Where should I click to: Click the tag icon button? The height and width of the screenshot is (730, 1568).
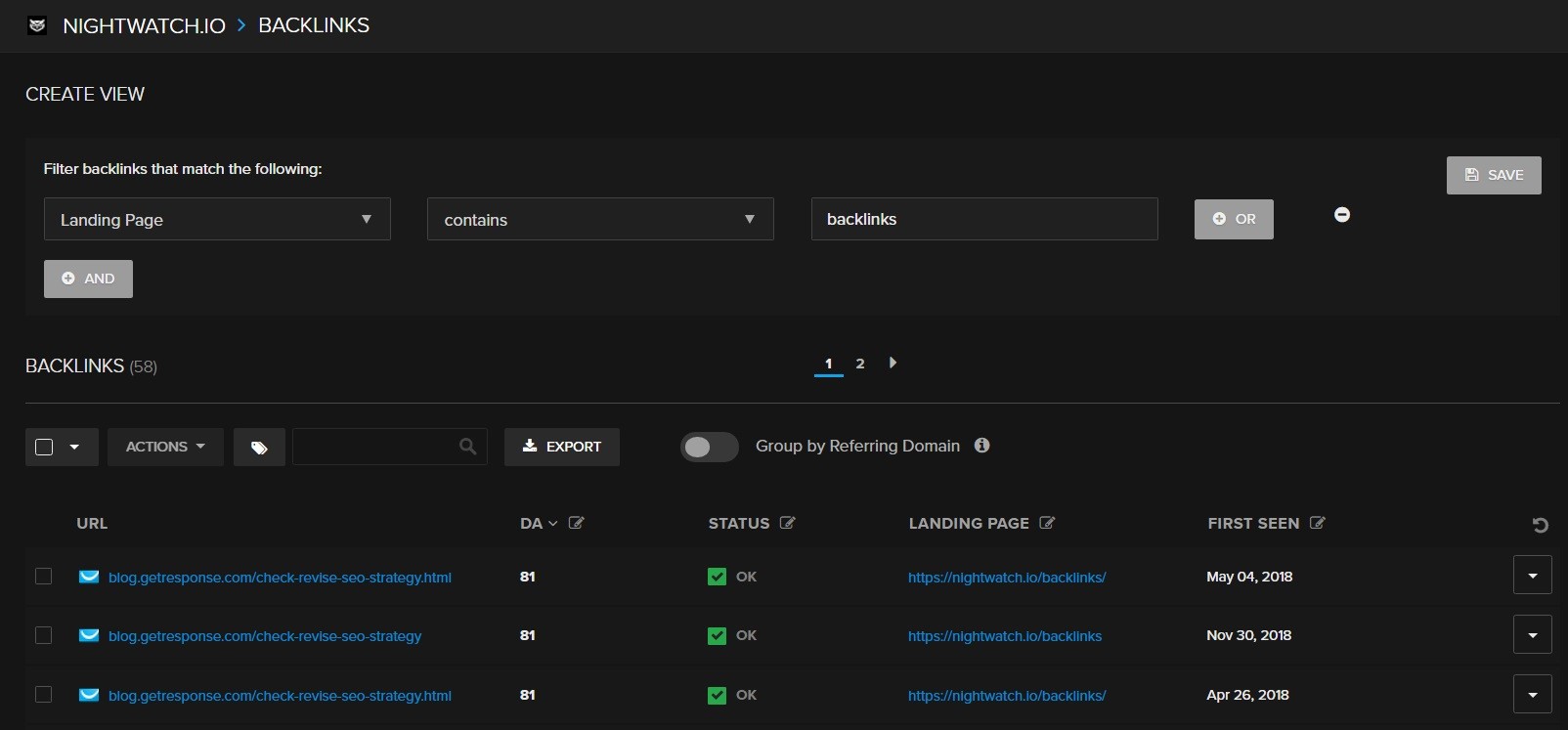coord(259,447)
